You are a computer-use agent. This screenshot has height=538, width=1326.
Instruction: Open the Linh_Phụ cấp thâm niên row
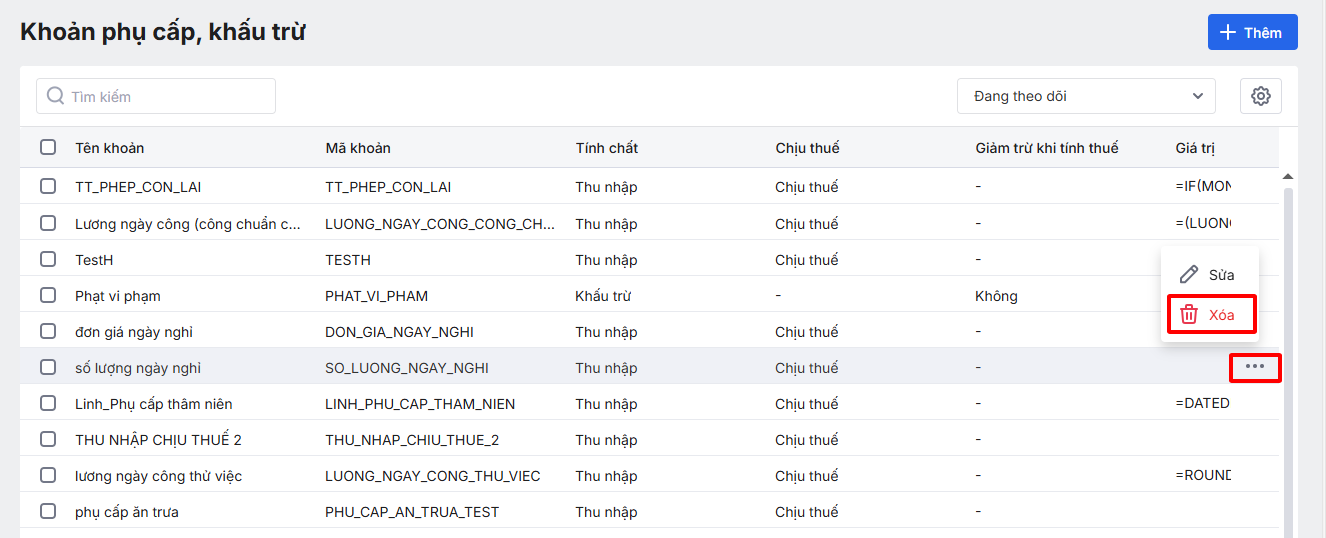(x=154, y=404)
